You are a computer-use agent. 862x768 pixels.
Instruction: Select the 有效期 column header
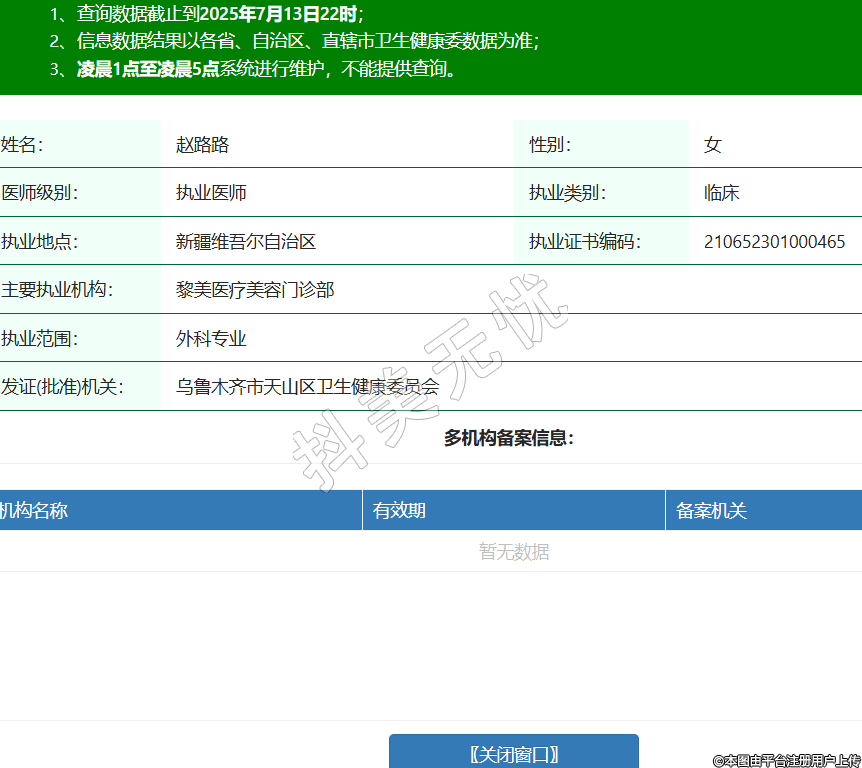pos(399,511)
